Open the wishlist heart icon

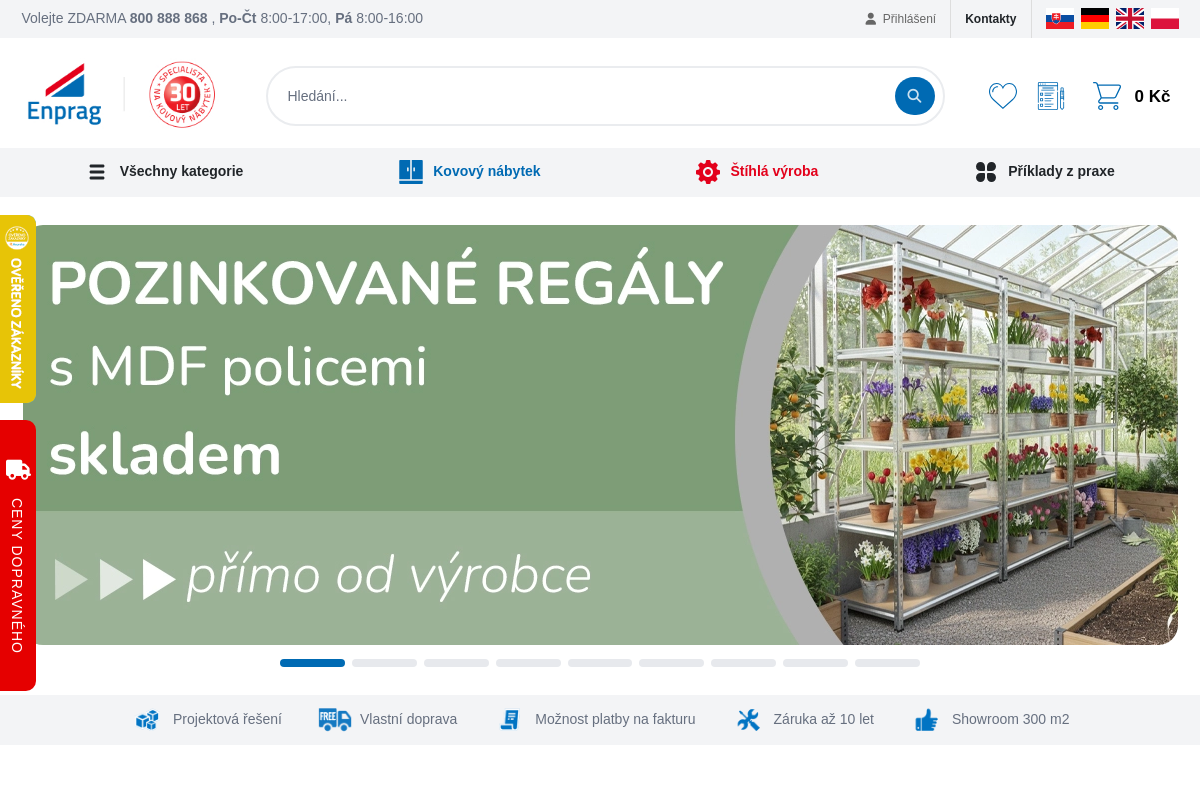[1002, 95]
